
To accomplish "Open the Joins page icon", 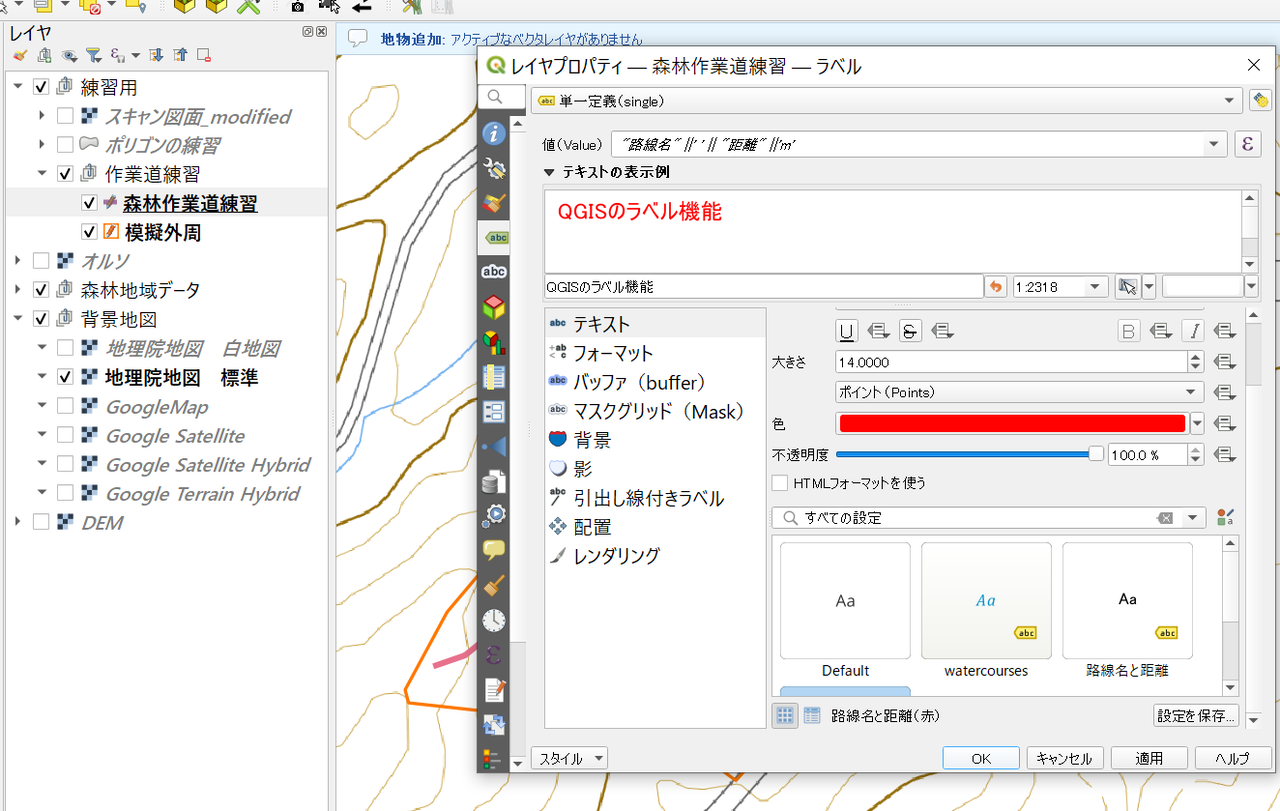I will (x=494, y=446).
